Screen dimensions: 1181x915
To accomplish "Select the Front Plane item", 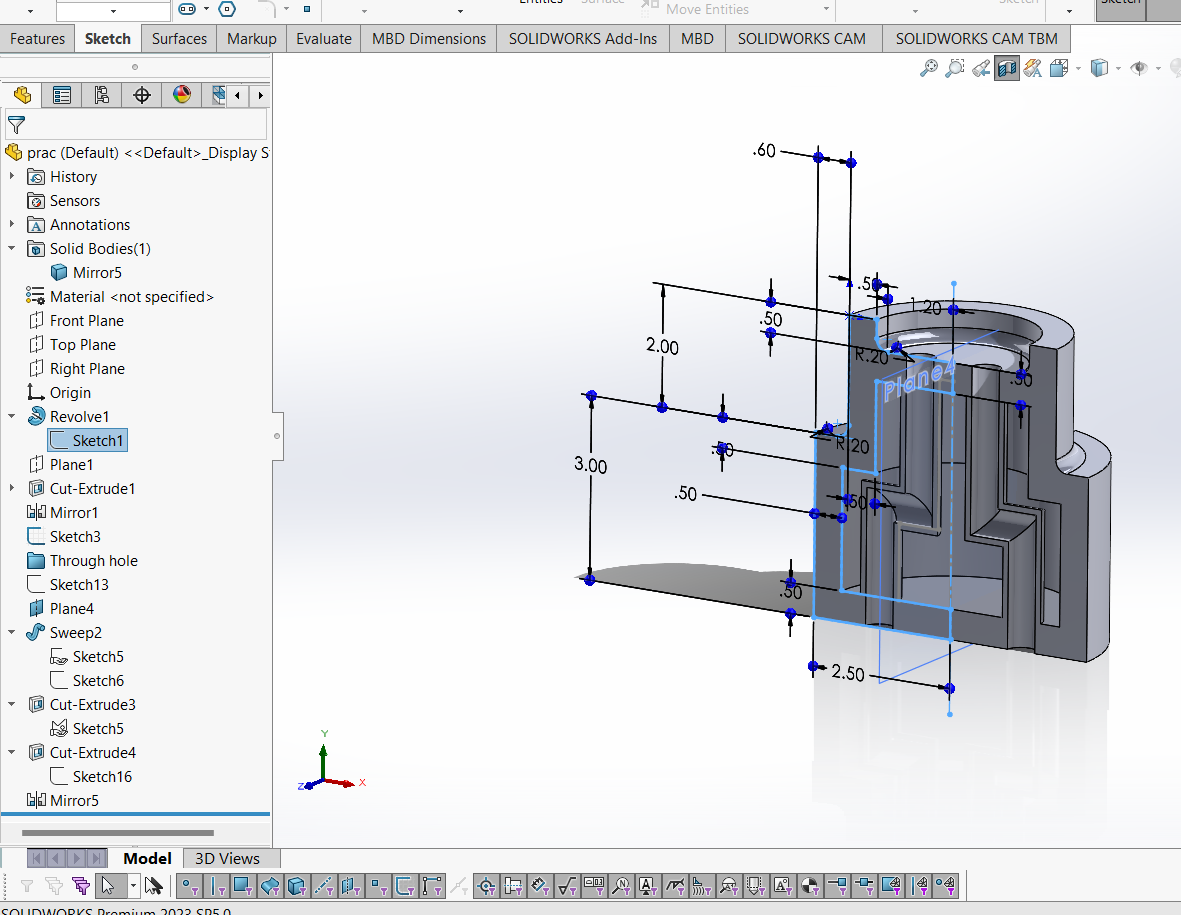I will [76, 321].
